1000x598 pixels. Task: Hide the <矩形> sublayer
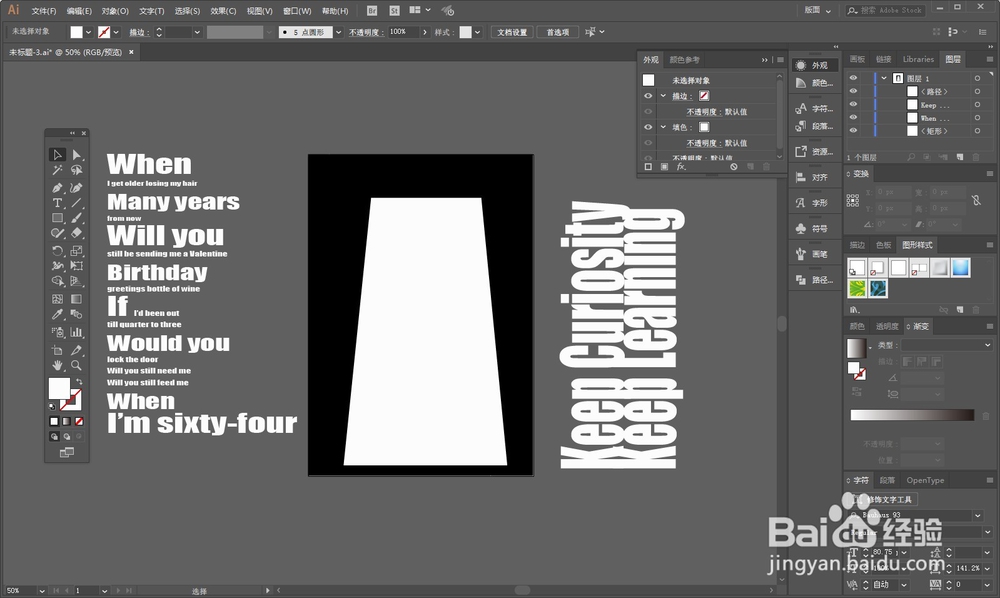853,131
